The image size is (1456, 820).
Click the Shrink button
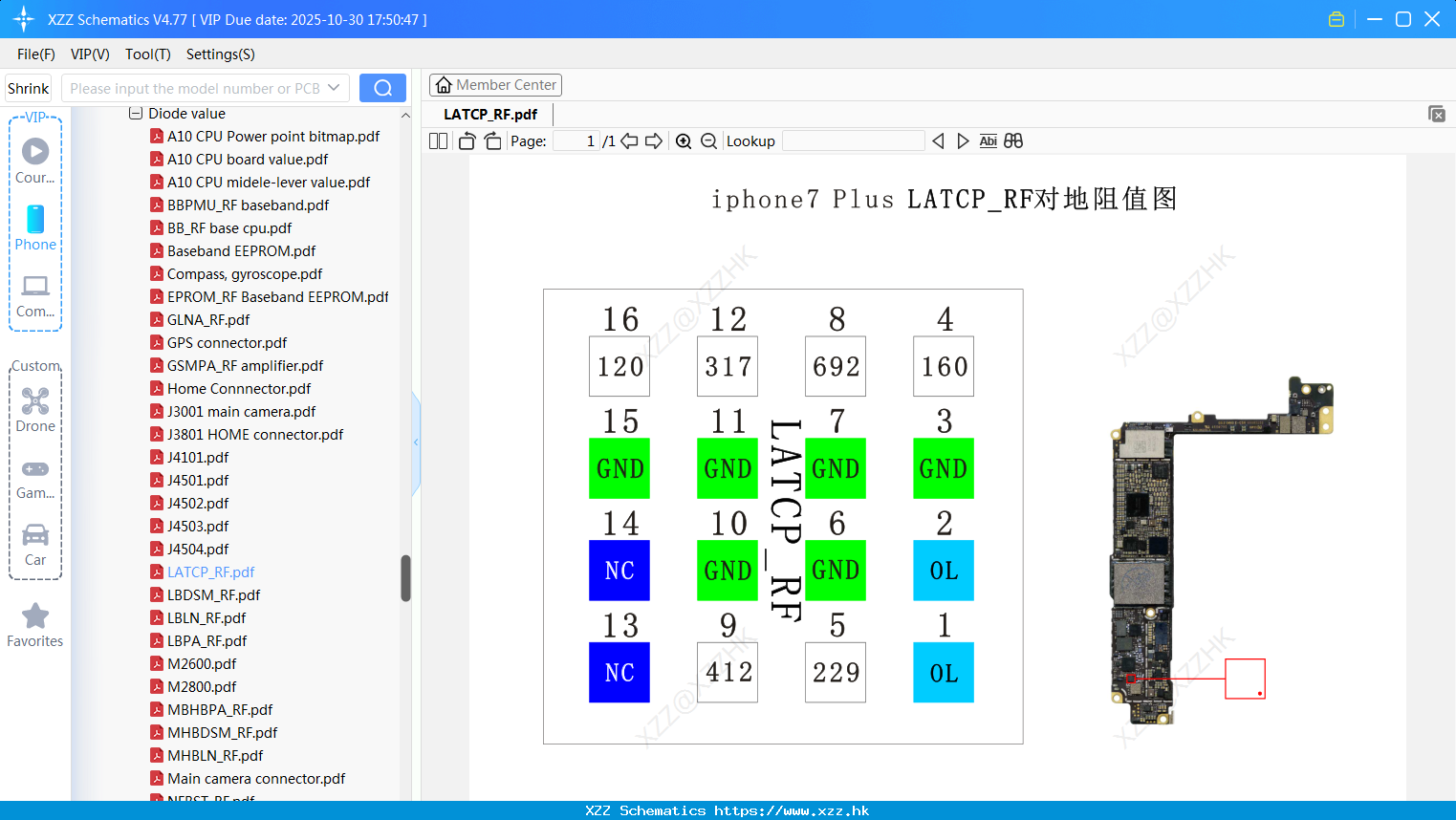[x=29, y=88]
